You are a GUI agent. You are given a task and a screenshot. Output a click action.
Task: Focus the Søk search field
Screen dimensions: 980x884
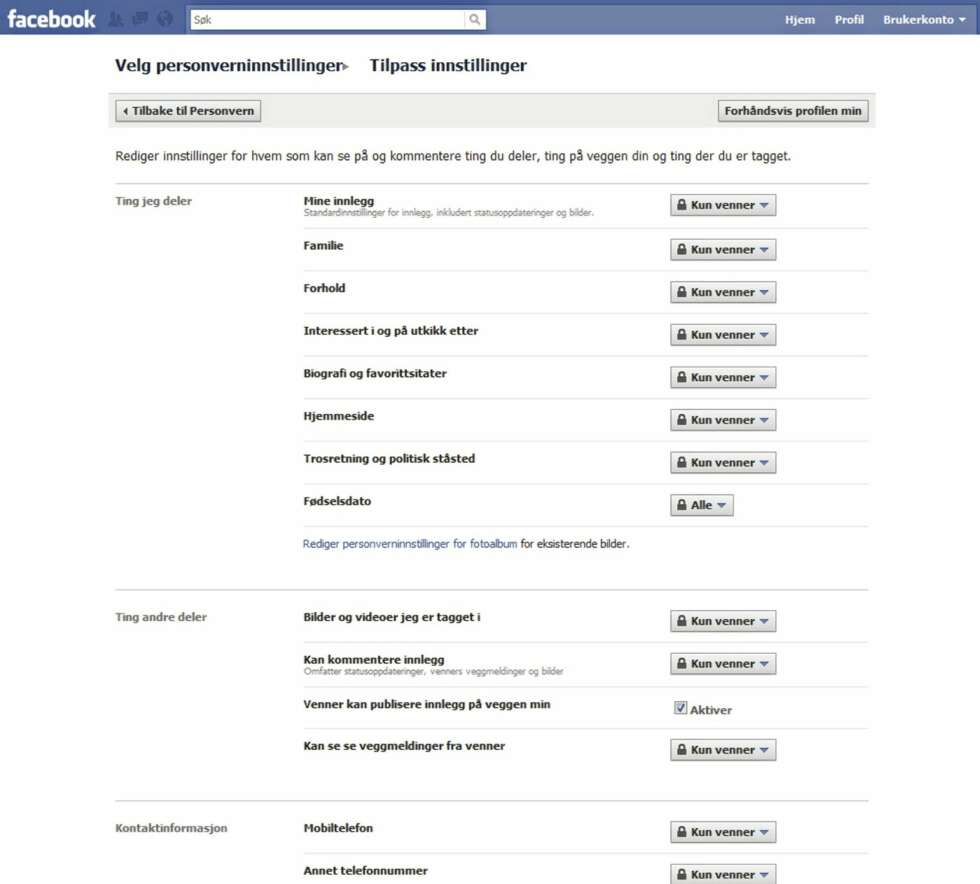[x=328, y=19]
